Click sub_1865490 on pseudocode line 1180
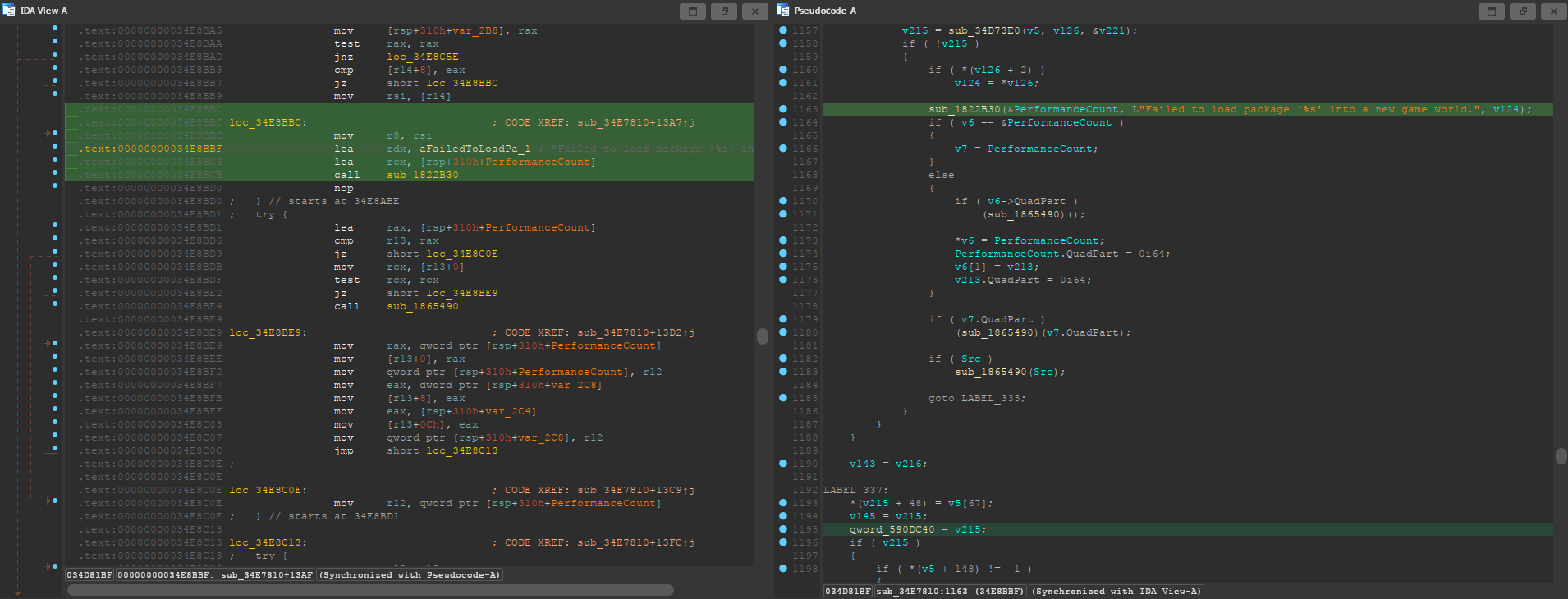The image size is (1568, 599). coord(997,332)
